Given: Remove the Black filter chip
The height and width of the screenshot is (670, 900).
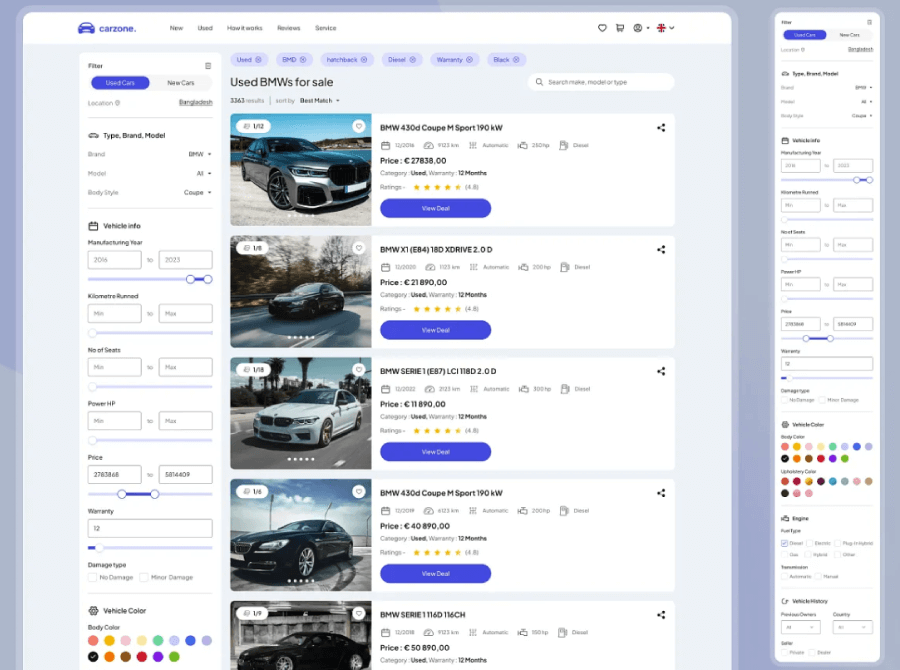Looking at the screenshot, I should pos(516,60).
